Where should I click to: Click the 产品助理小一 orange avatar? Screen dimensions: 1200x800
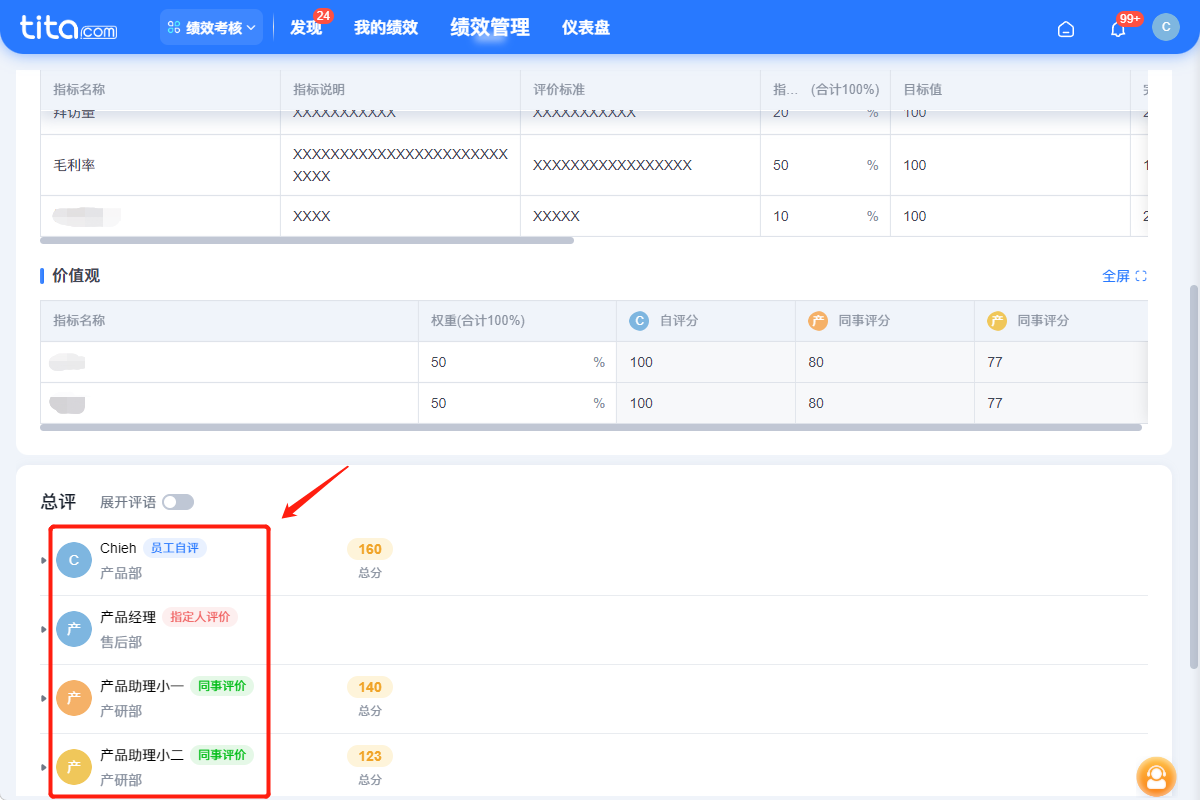point(73,698)
